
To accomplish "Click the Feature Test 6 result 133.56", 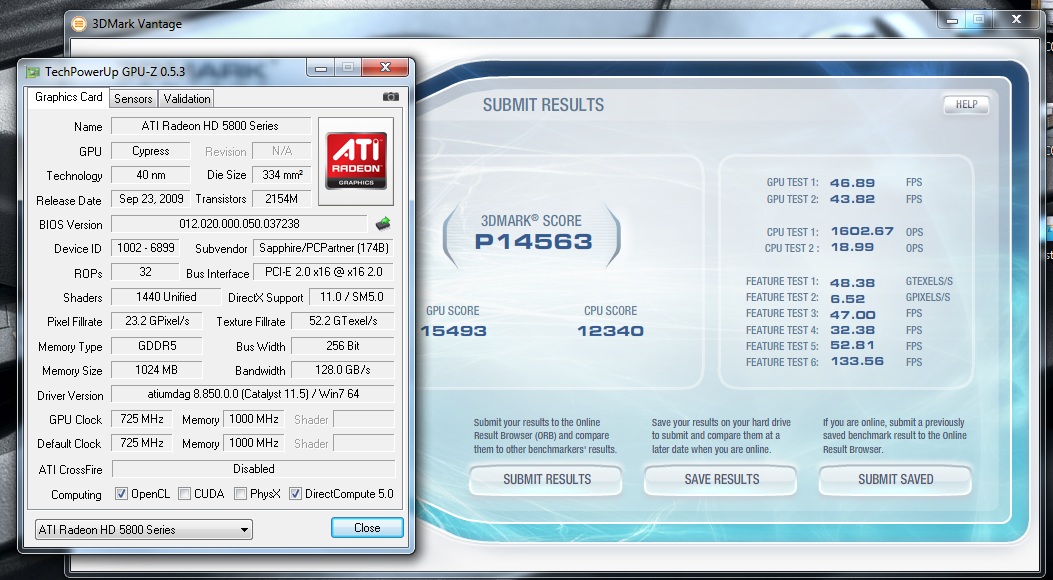I will pyautogui.click(x=858, y=361).
